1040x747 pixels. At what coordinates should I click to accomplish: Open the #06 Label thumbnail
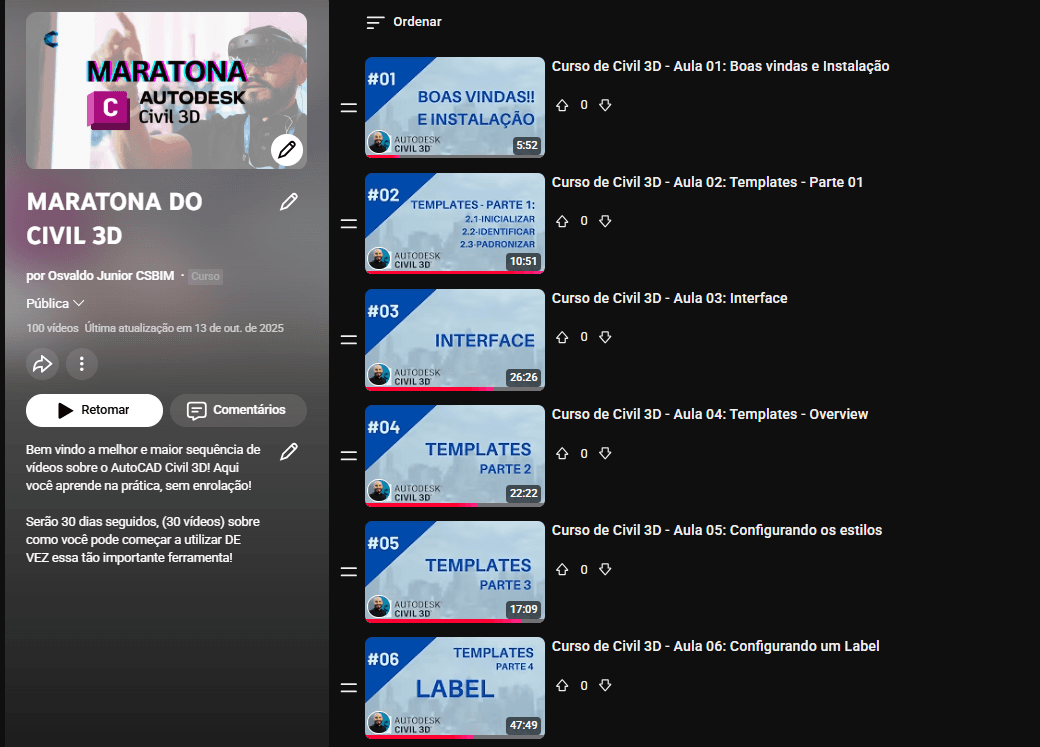coord(455,688)
